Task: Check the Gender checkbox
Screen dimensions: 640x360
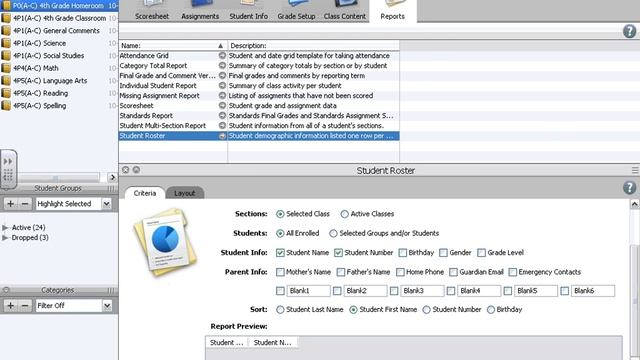Action: coord(443,253)
